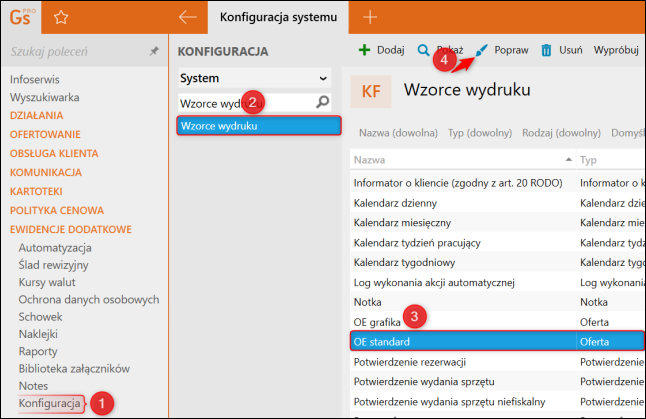Click the back arrow icon
Image resolution: width=646 pixels, height=419 pixels.
[x=186, y=17]
